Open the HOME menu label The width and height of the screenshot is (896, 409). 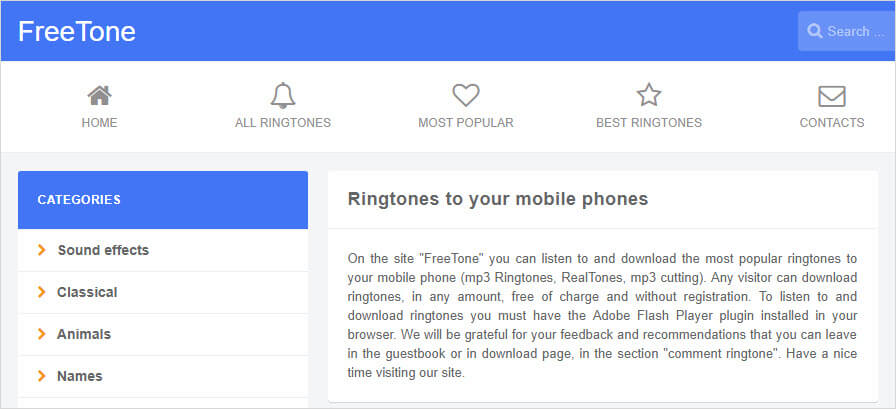99,123
